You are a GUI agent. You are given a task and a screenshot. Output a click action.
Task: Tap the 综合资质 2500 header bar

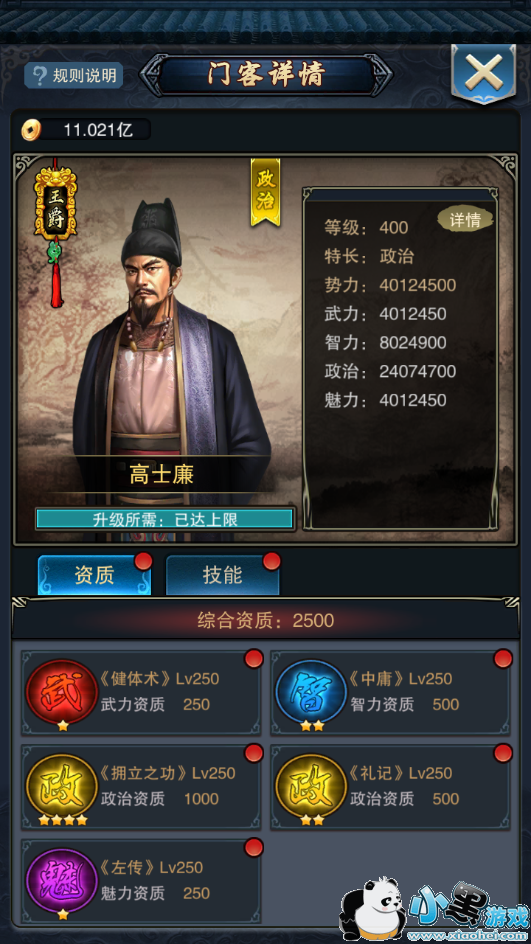(x=266, y=620)
